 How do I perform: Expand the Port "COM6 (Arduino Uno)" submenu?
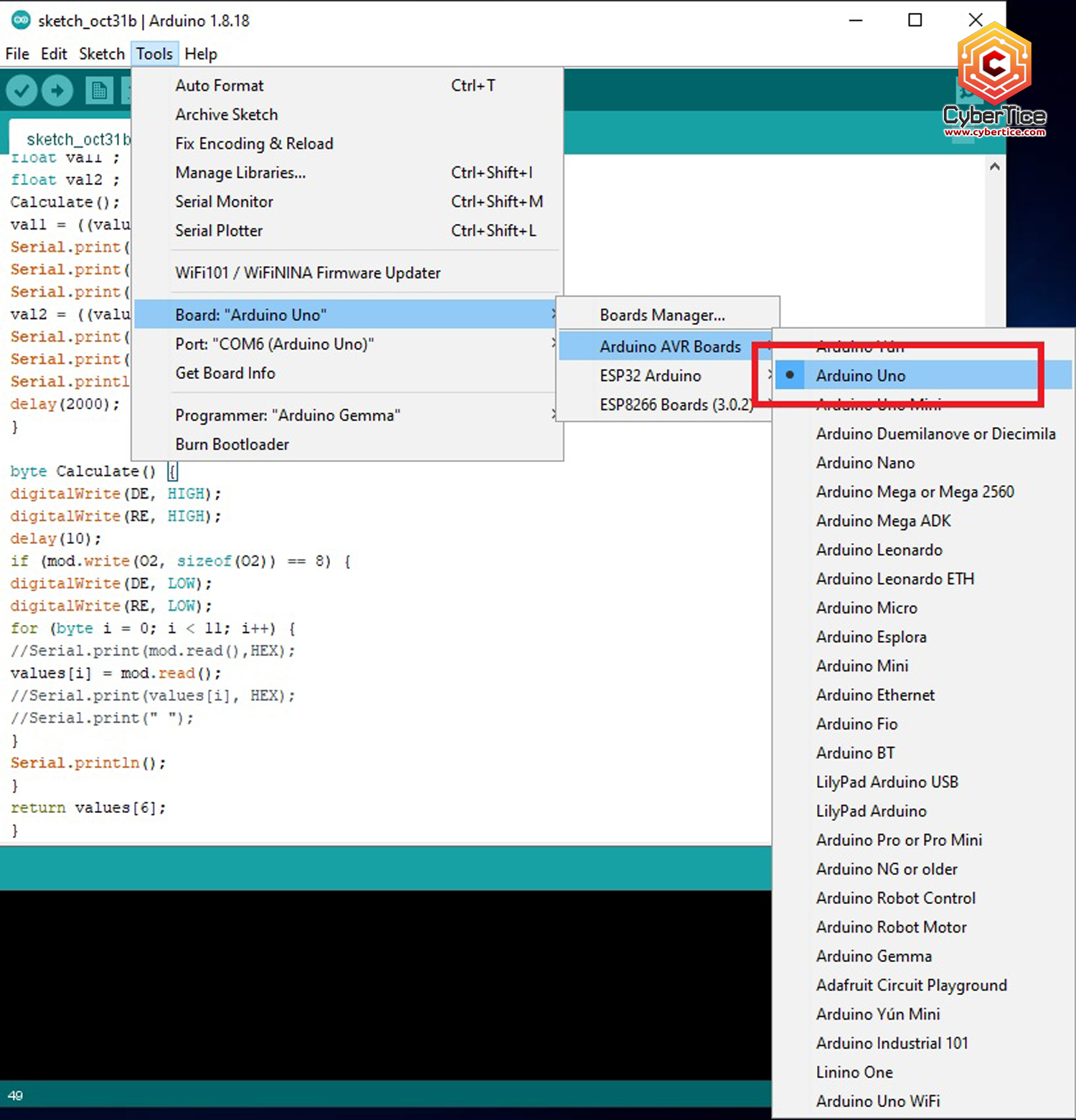[x=275, y=344]
